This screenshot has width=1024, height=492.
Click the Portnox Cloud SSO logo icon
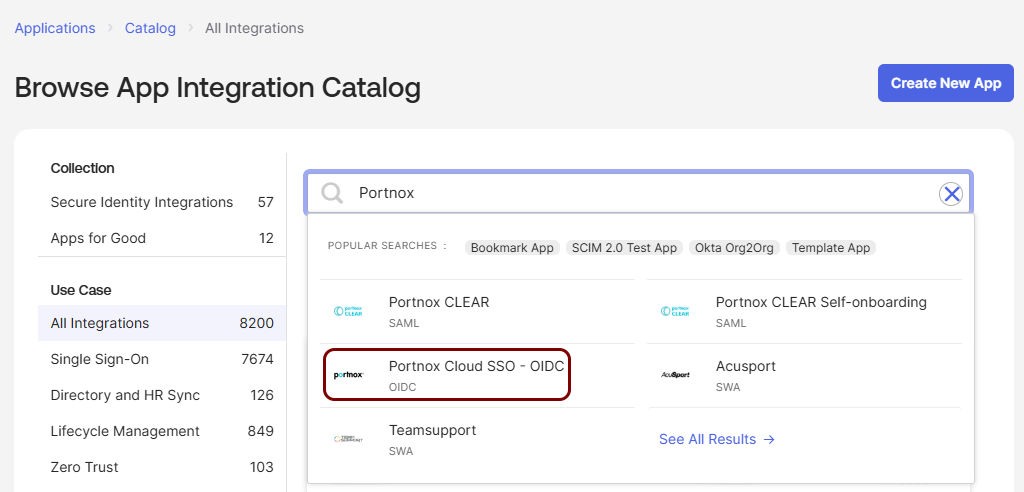click(x=349, y=375)
